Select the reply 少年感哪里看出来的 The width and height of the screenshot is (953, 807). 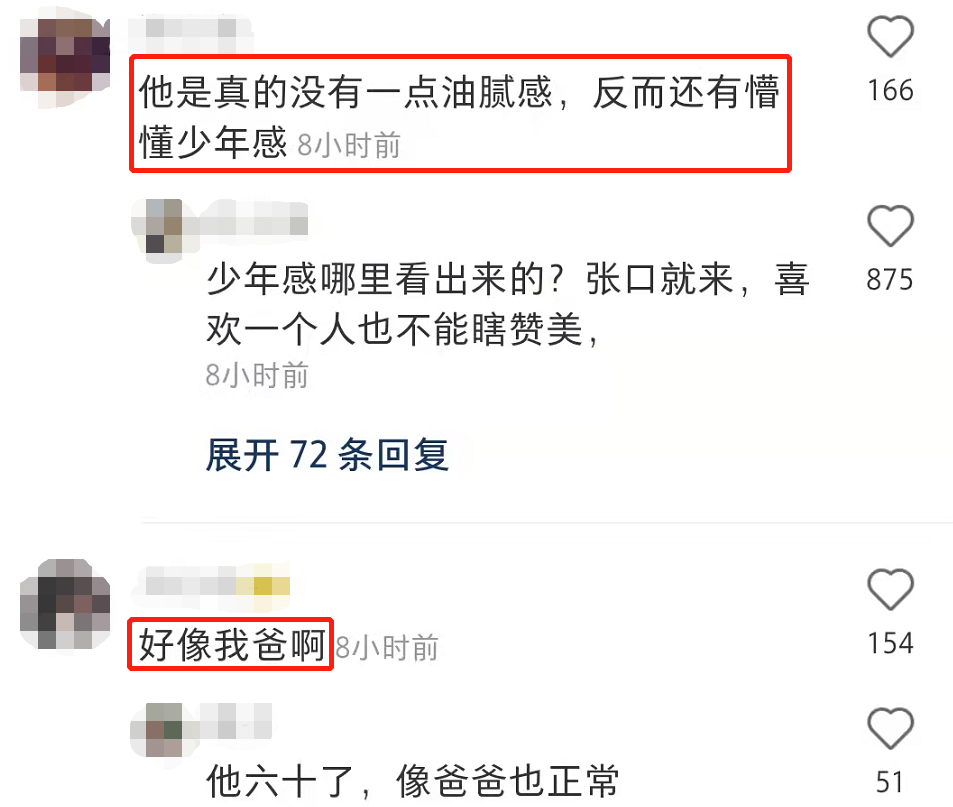click(x=507, y=304)
